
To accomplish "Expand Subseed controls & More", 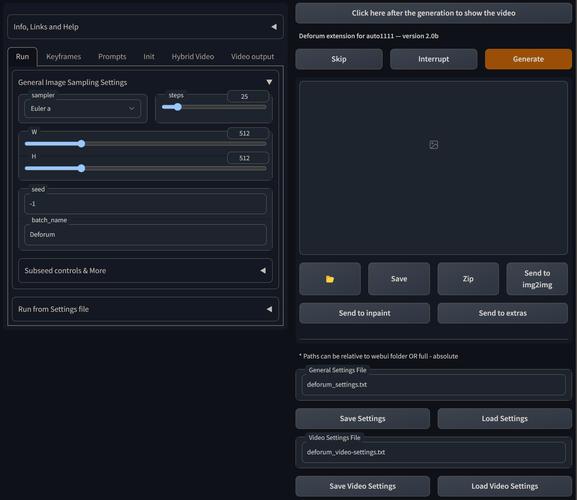I will point(145,270).
